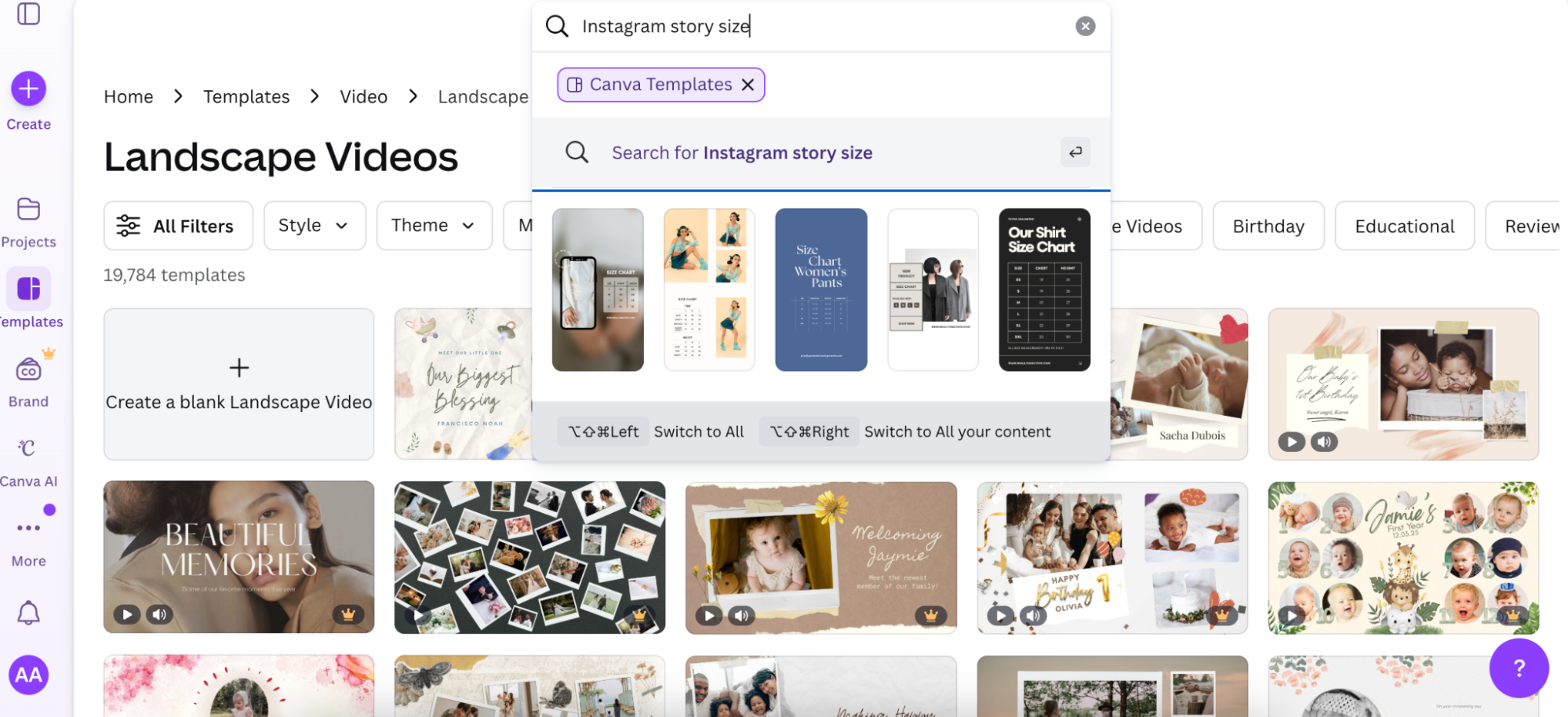Play the Welcoming Jaymie video preview
The width and height of the screenshot is (1568, 717).
709,615
